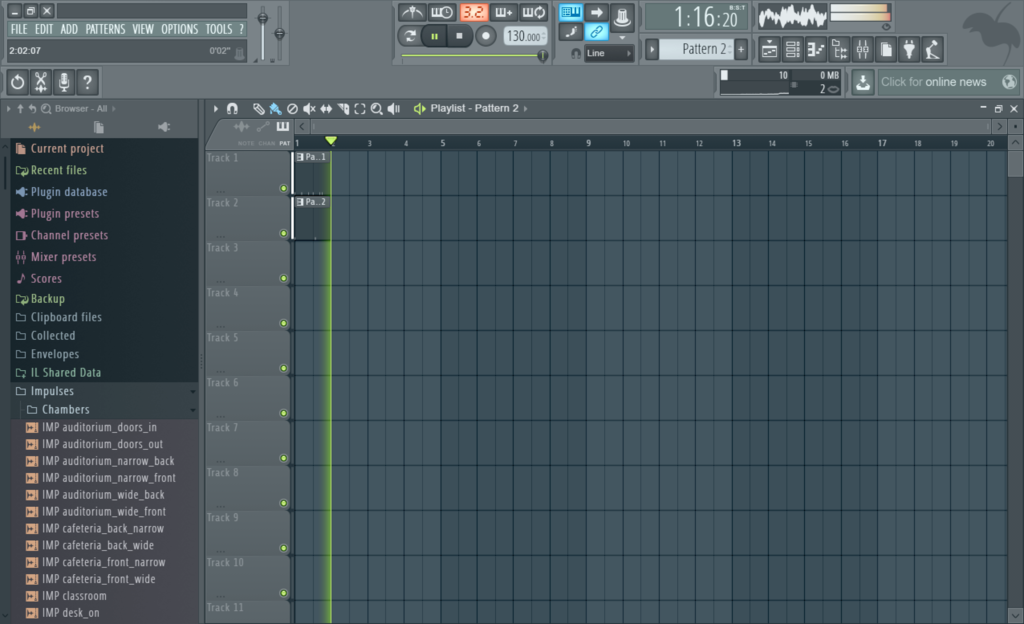Select the Draw pencil tool in Playlist
The width and height of the screenshot is (1024, 624).
pos(259,109)
